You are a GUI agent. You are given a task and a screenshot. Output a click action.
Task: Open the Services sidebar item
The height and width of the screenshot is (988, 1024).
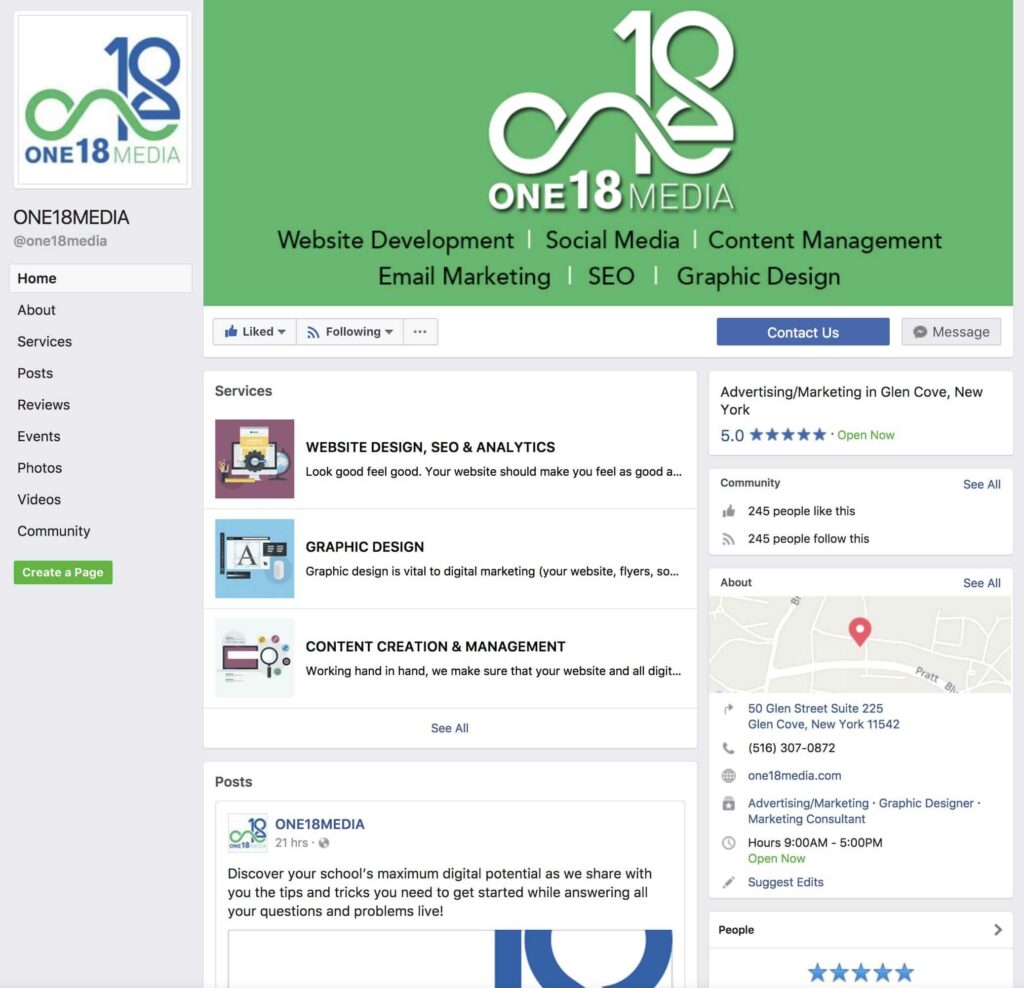[x=44, y=342]
